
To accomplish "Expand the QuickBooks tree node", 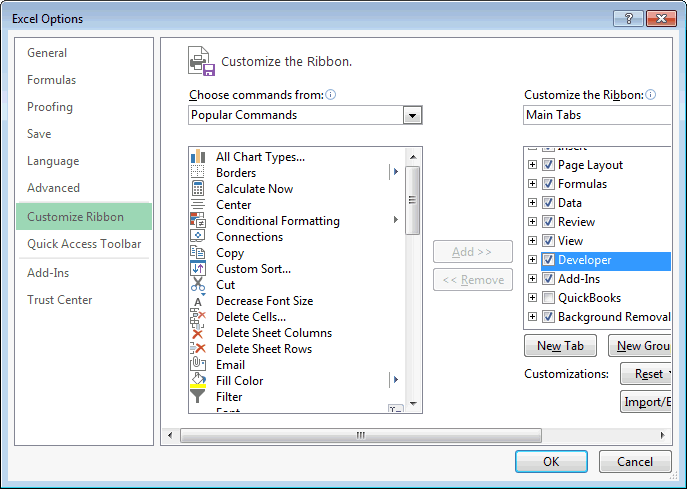I will (532, 298).
